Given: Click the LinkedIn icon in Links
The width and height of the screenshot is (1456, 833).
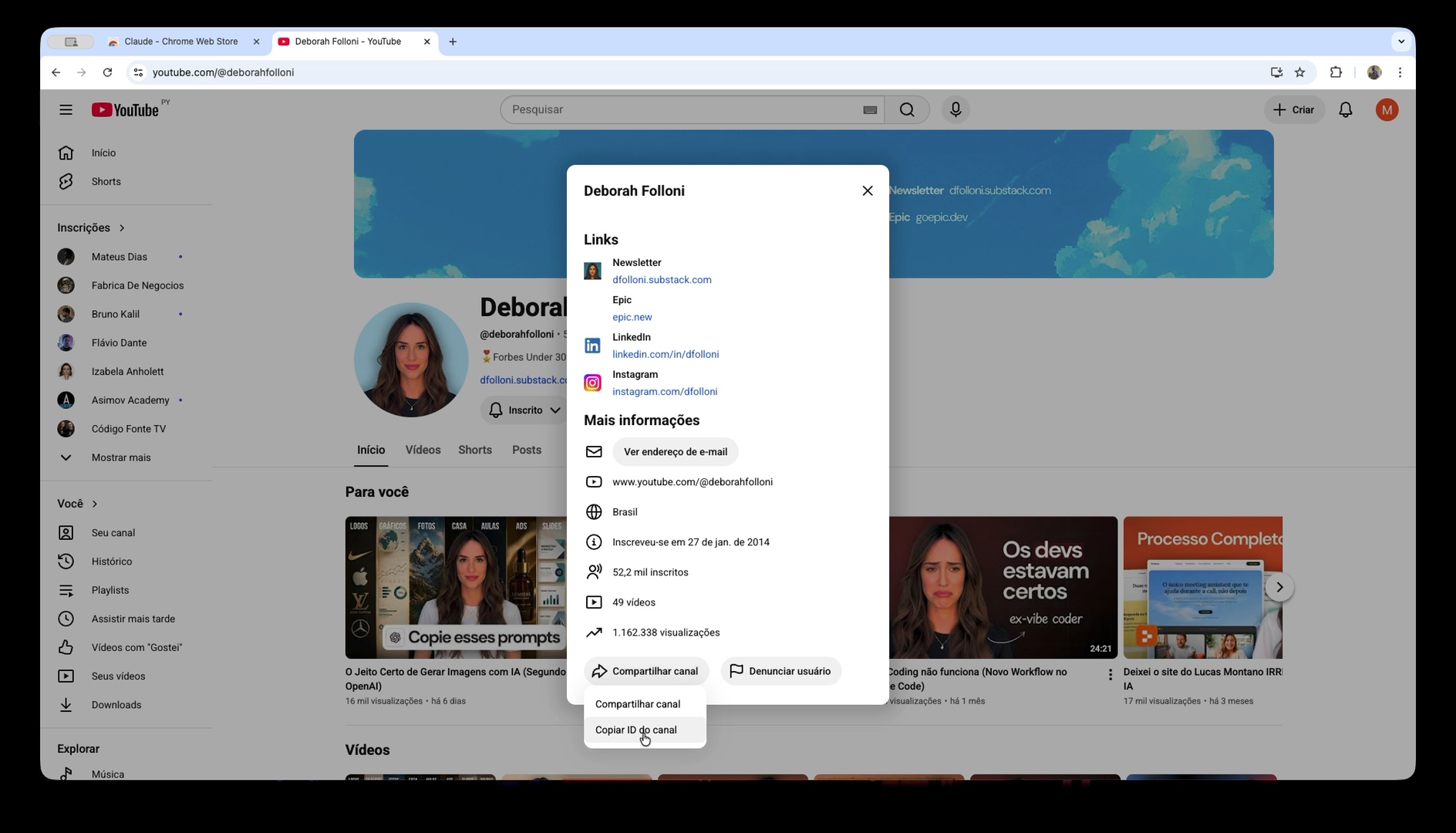Looking at the screenshot, I should pos(592,346).
